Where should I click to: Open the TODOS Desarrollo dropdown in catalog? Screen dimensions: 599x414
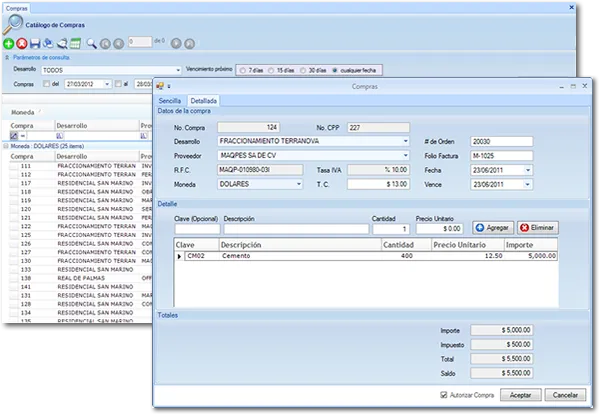click(178, 70)
